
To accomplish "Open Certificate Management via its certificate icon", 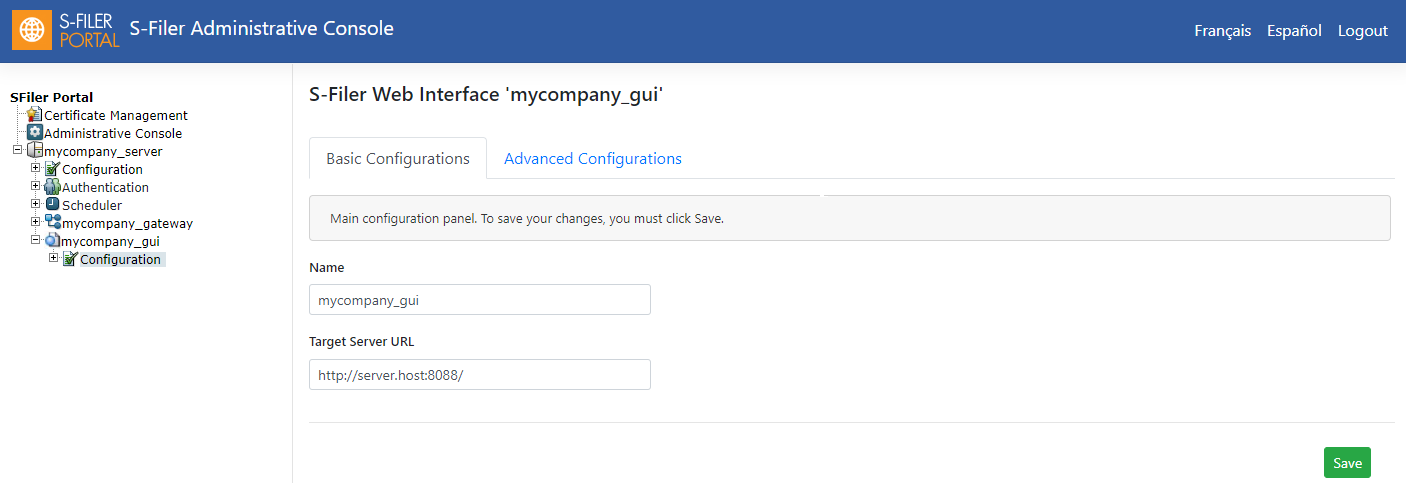I will pos(35,115).
